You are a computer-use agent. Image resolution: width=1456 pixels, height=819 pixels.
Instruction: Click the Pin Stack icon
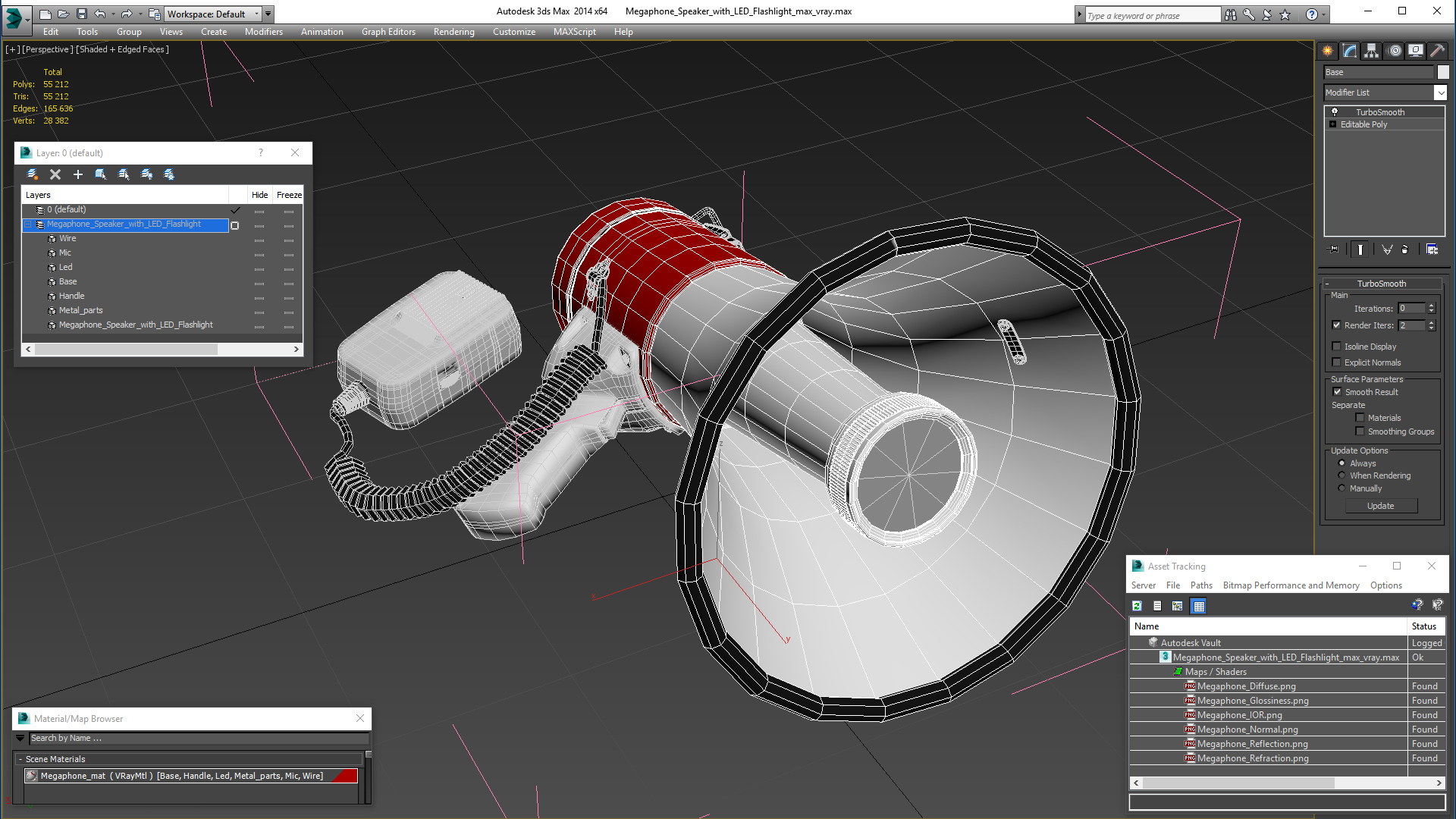click(x=1334, y=249)
